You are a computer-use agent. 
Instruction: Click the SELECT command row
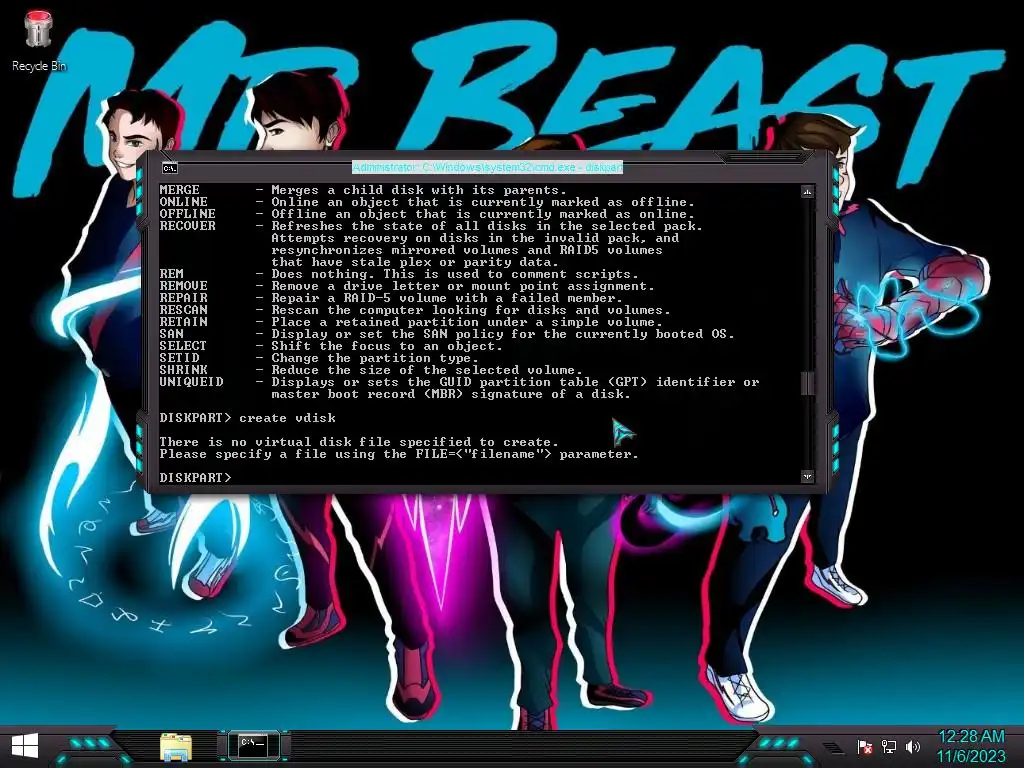[331, 345]
